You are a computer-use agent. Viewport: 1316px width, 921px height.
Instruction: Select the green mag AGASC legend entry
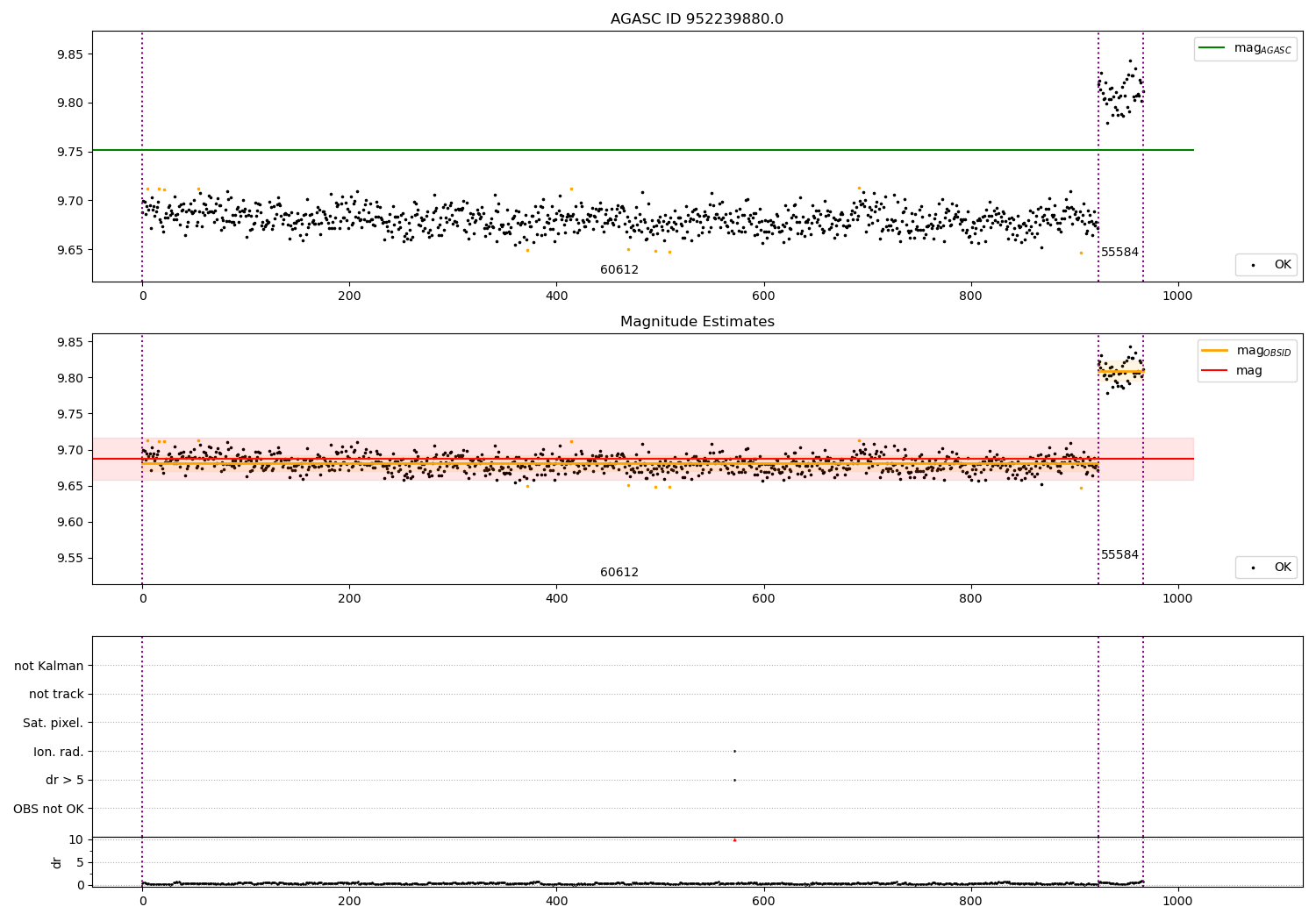tap(1245, 48)
